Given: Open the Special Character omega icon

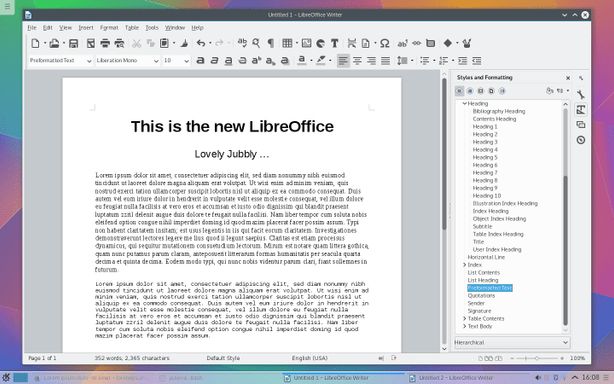Looking at the screenshot, I should [x=385, y=43].
